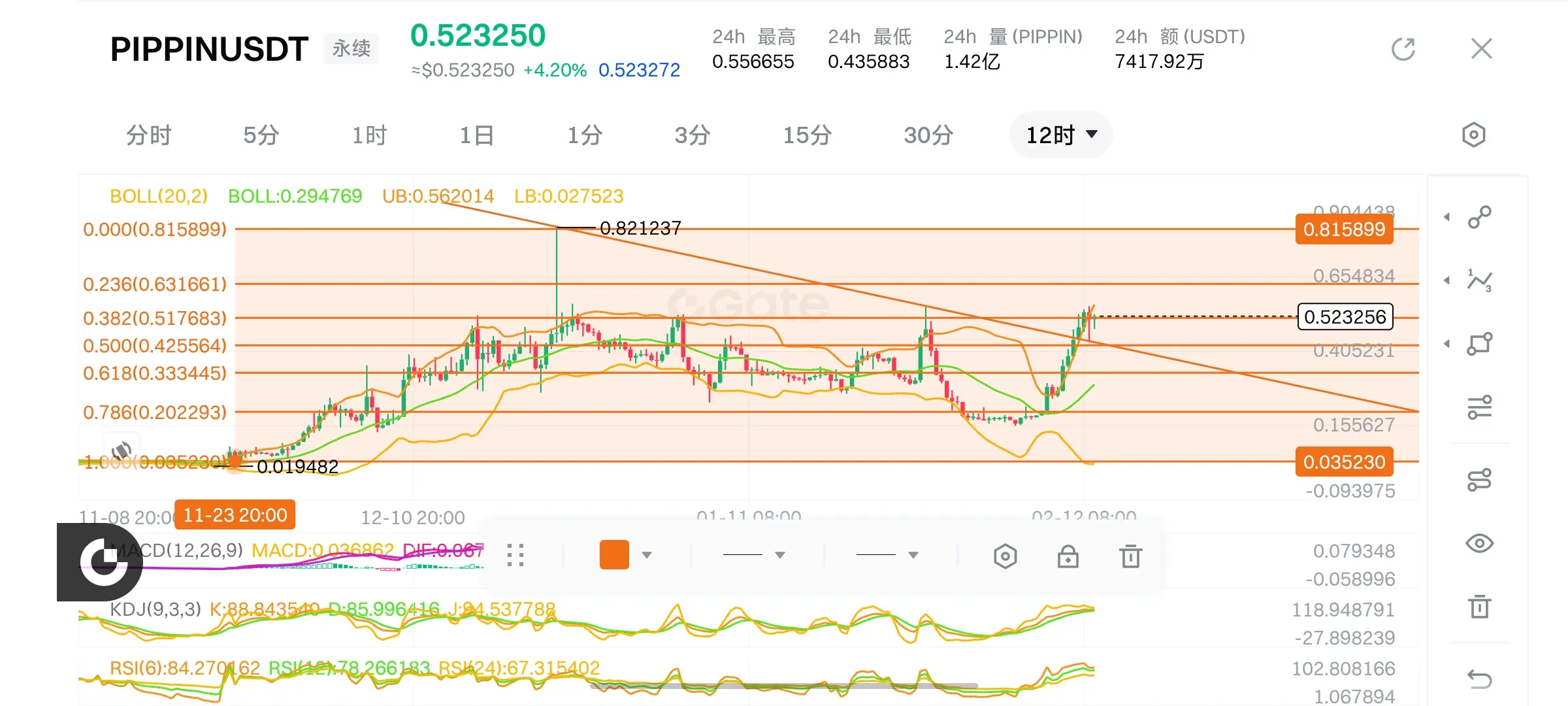1568x706 pixels.
Task: Open the line color dropdown arrow
Action: tap(647, 555)
